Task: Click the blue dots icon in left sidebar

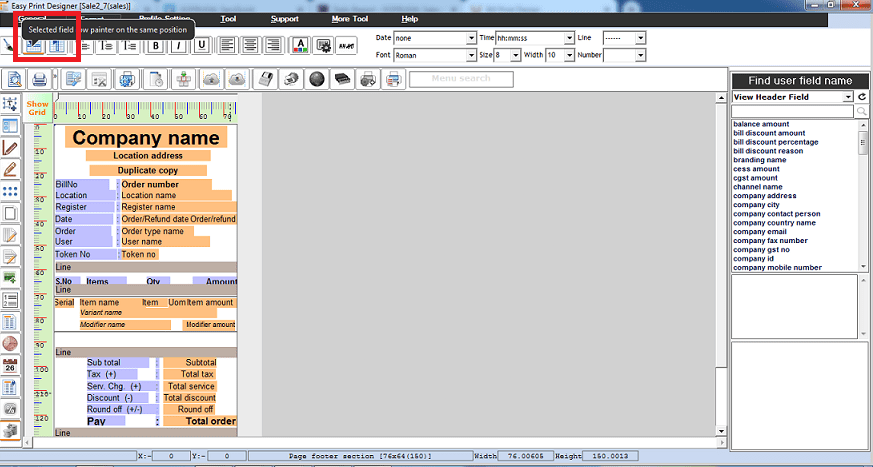Action: coord(10,191)
